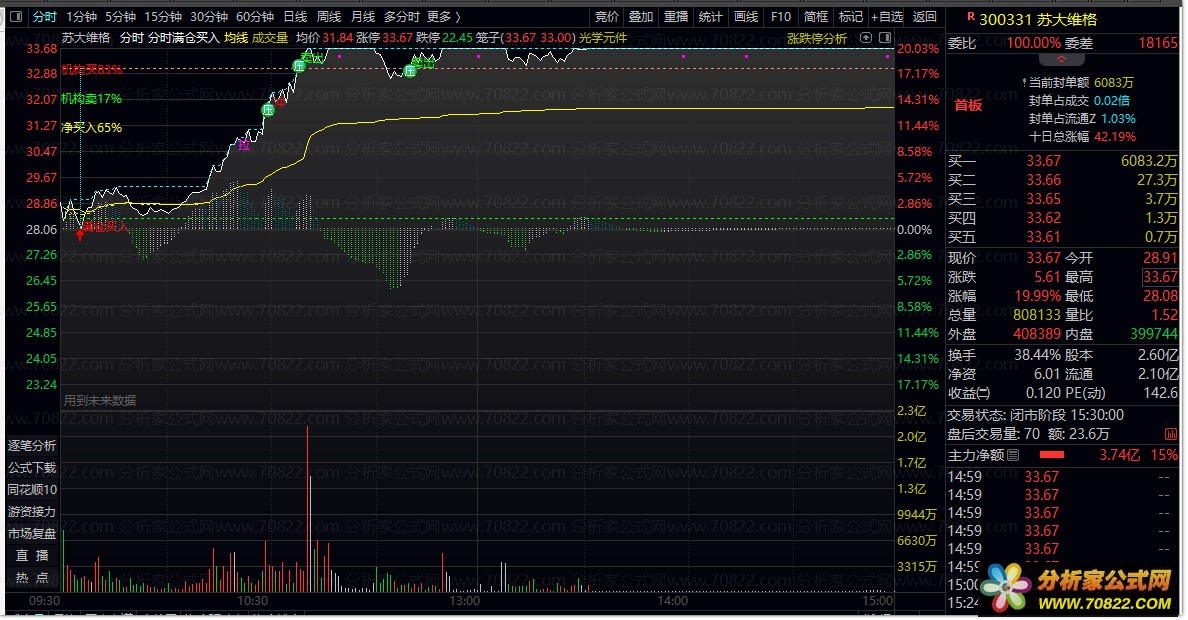Viewport: 1188px width, 620px height.
Task: Click the 用到未来数据 notice text
Action: (x=100, y=401)
